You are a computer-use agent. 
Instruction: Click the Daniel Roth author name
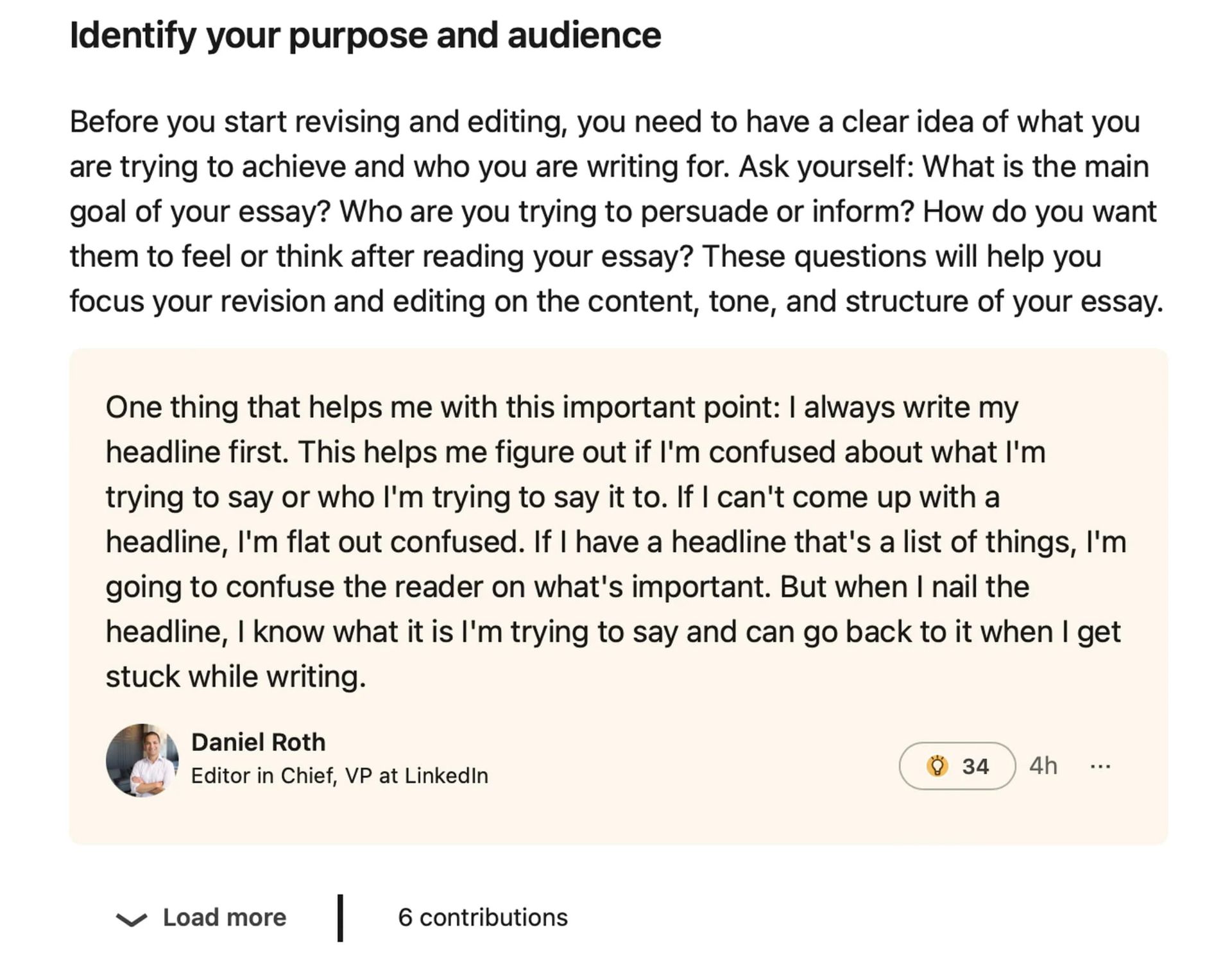tap(258, 742)
